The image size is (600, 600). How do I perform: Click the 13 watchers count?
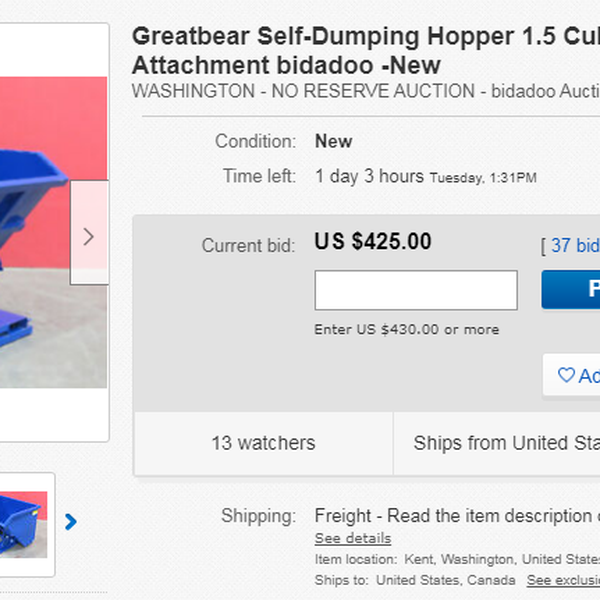[x=263, y=443]
